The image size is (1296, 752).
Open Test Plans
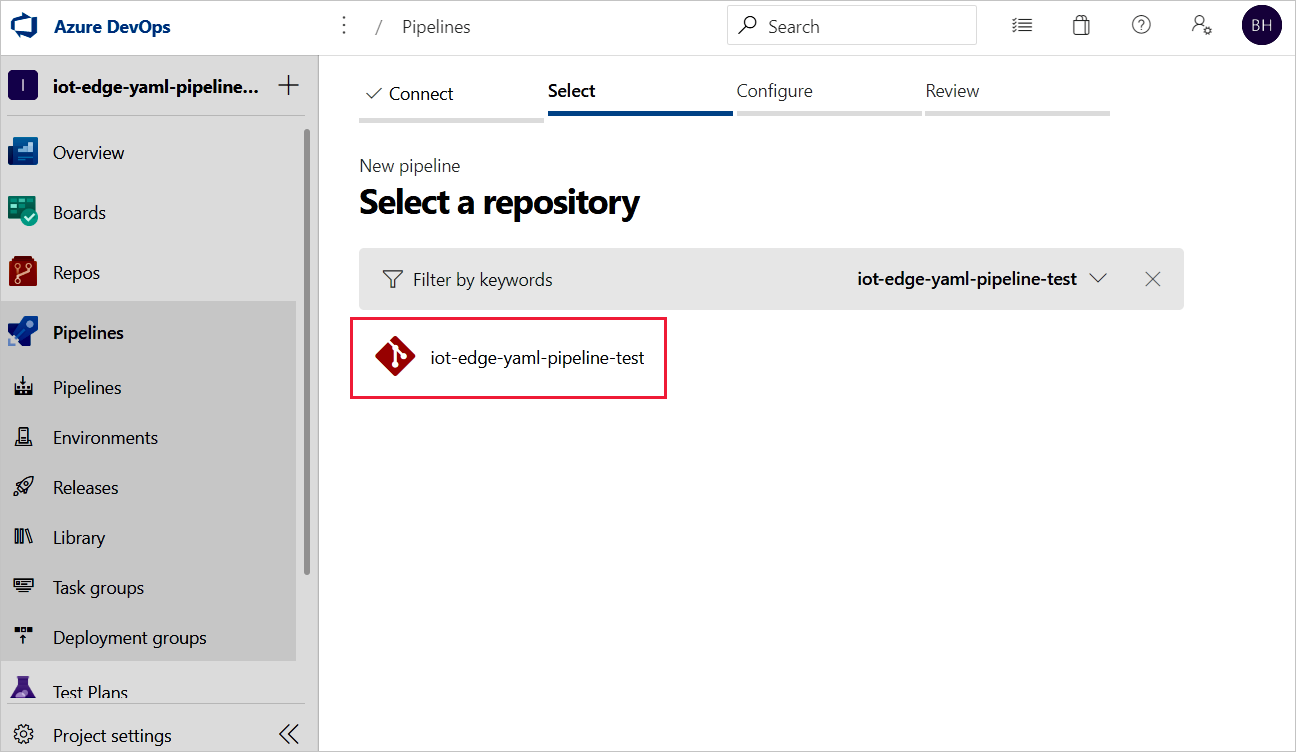pos(90,690)
